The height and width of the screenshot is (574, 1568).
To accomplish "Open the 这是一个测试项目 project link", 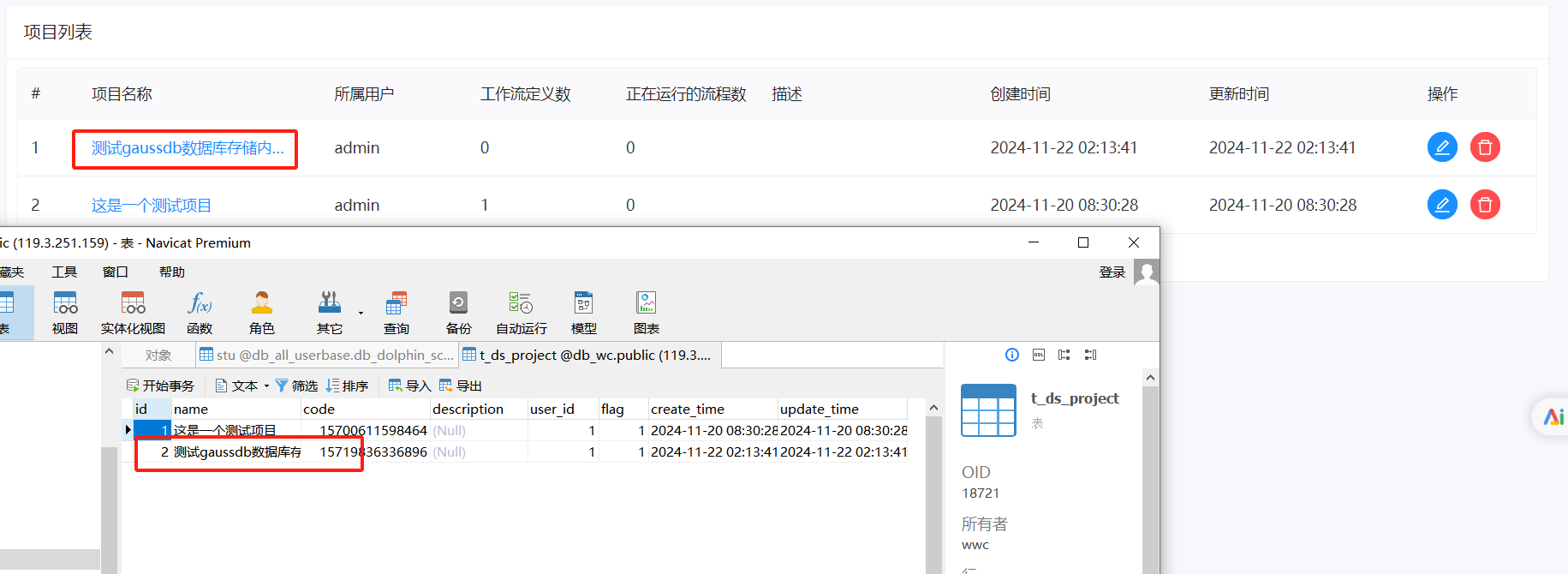I will 152,206.
